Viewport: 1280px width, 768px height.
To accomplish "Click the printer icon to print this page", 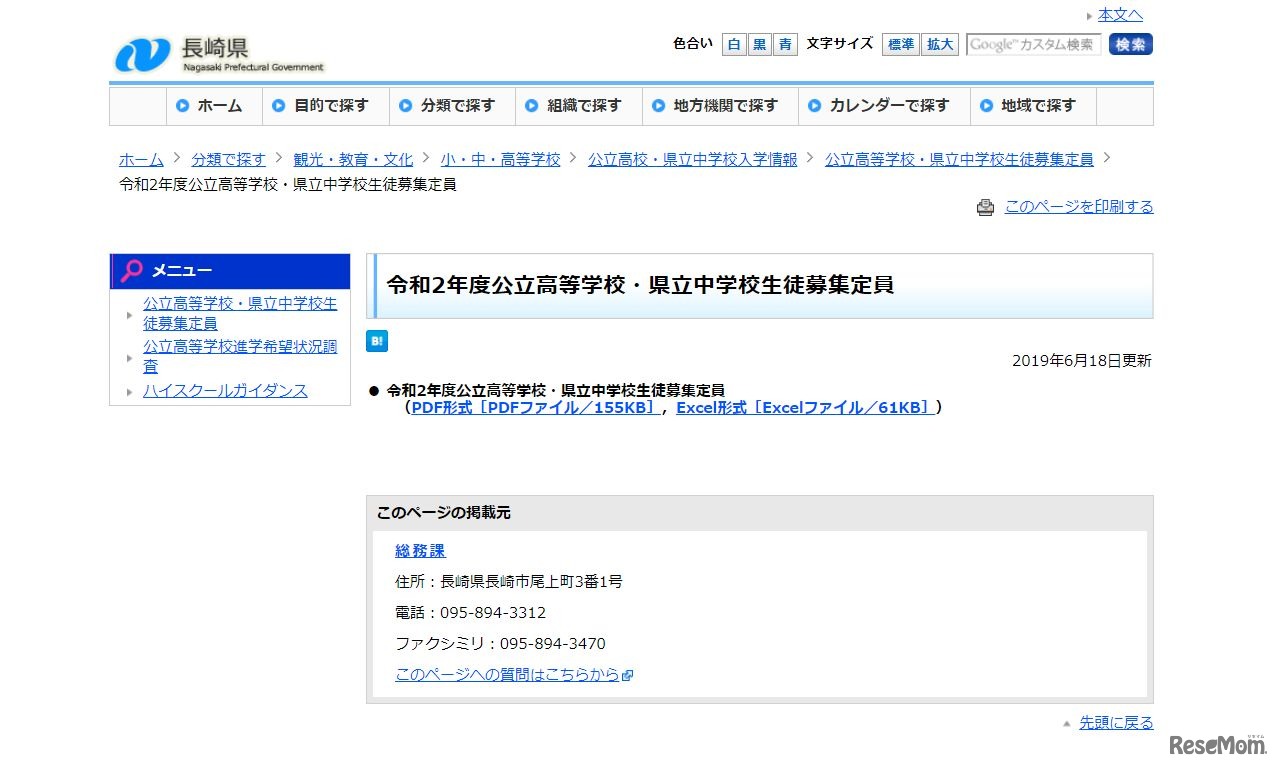I will 985,207.
